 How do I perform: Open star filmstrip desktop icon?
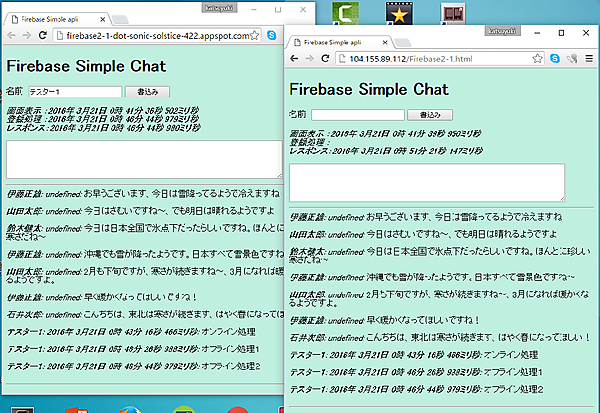(399, 13)
